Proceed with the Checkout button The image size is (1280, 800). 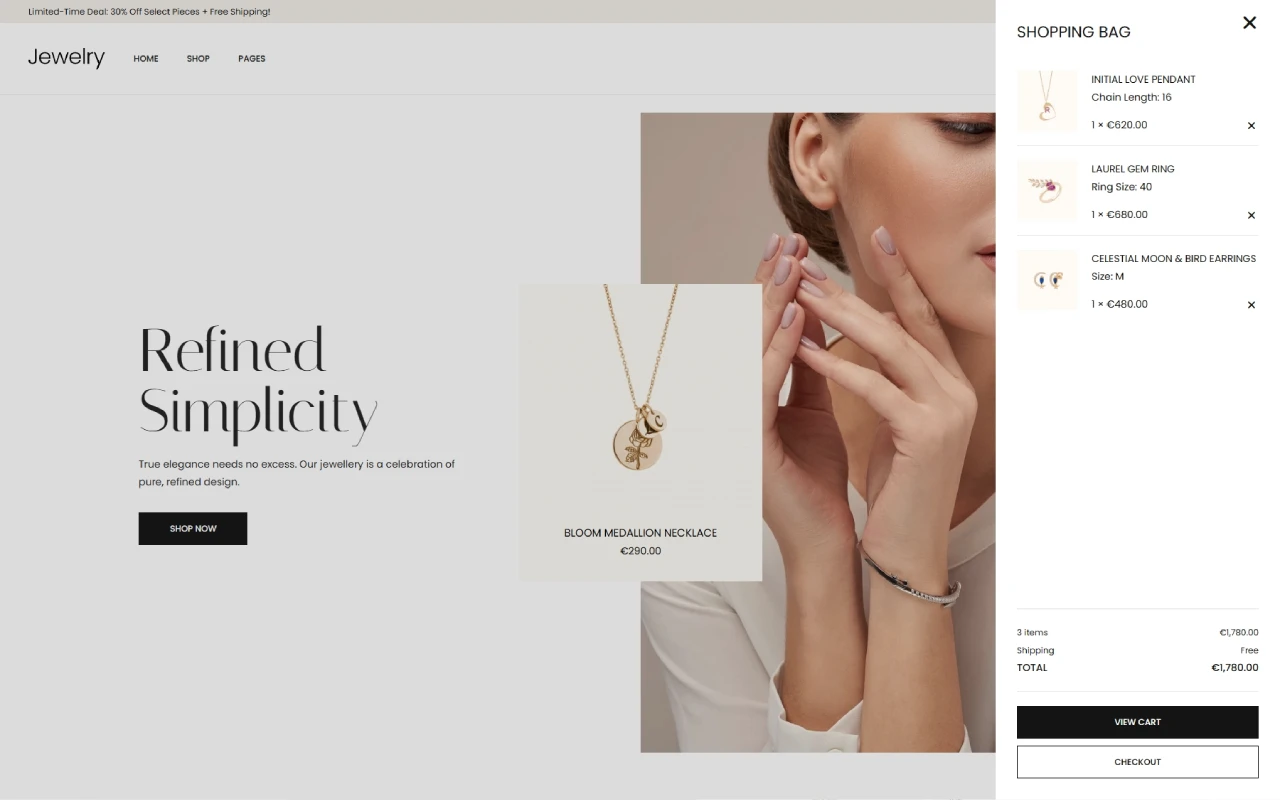[1137, 762]
